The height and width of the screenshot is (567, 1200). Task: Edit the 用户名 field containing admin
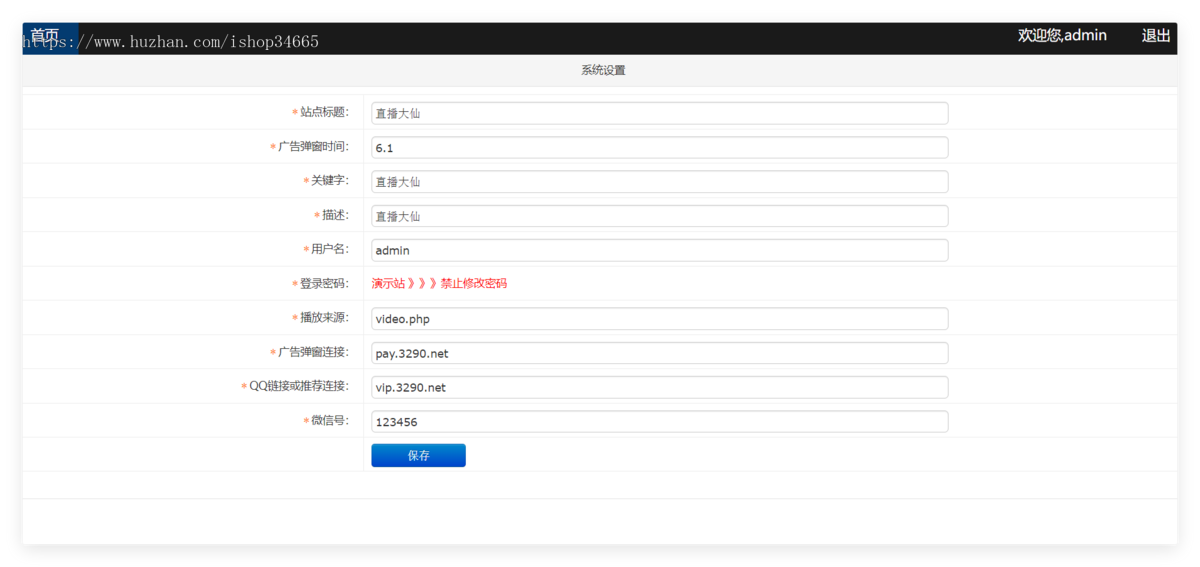click(x=659, y=250)
